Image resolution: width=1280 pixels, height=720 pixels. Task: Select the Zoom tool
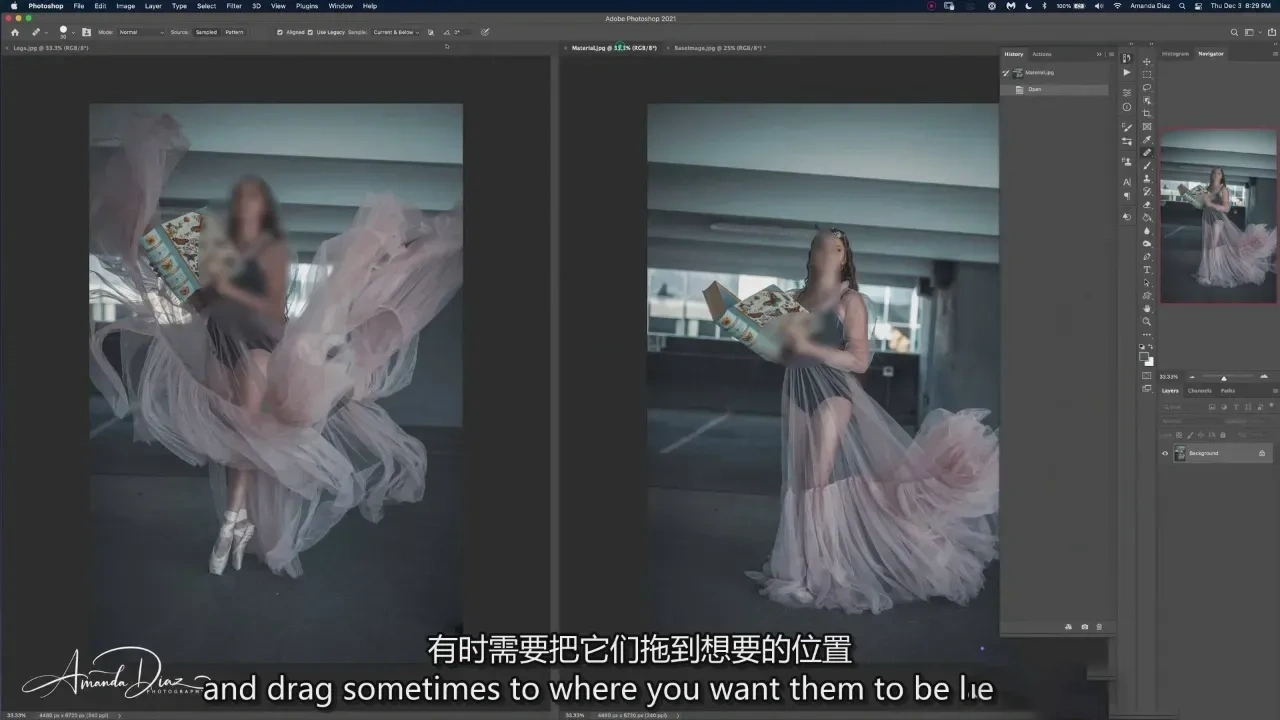point(1147,322)
